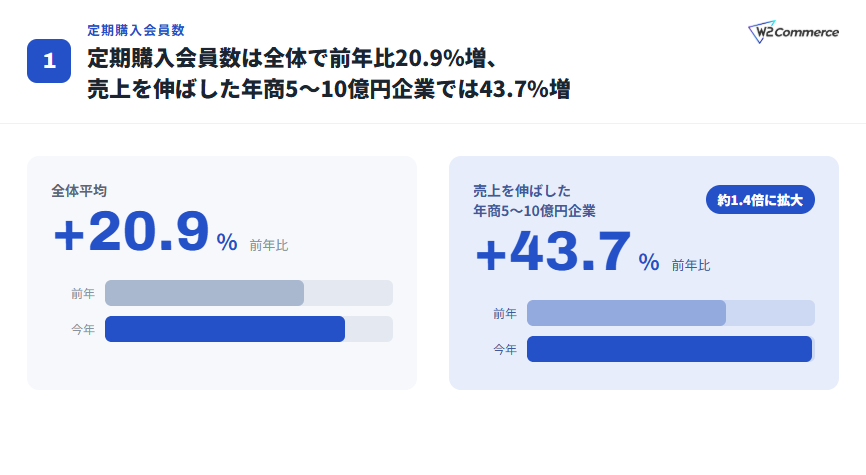This screenshot has width=866, height=475.
Task: Click the 前年 label in right card
Action: click(505, 314)
